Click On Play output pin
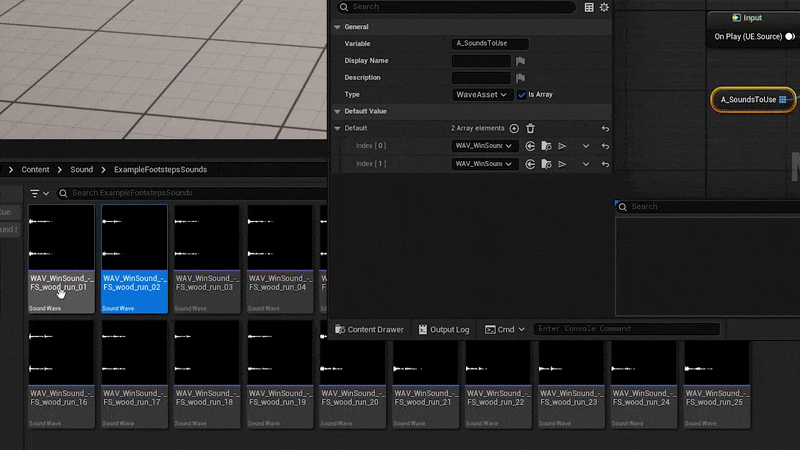Screen dimensions: 800x450 pos(789,37)
